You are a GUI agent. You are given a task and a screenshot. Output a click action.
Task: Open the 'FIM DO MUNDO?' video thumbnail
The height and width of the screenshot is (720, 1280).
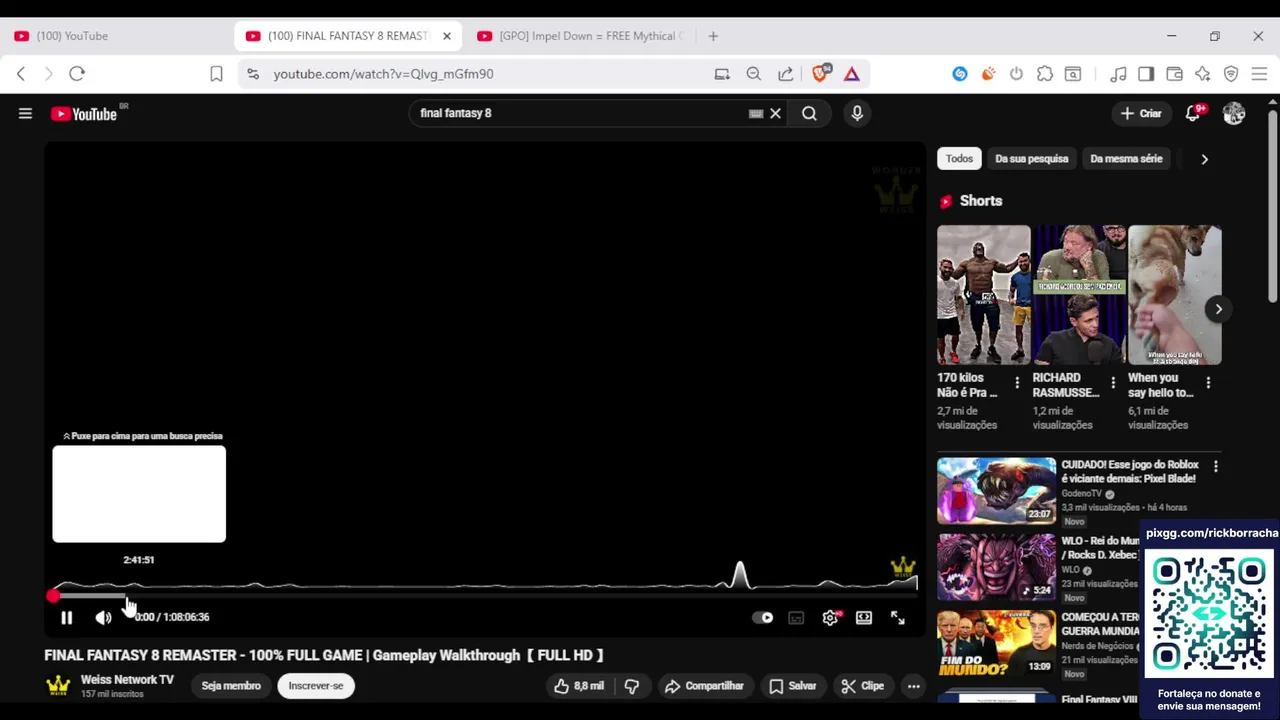tap(996, 643)
